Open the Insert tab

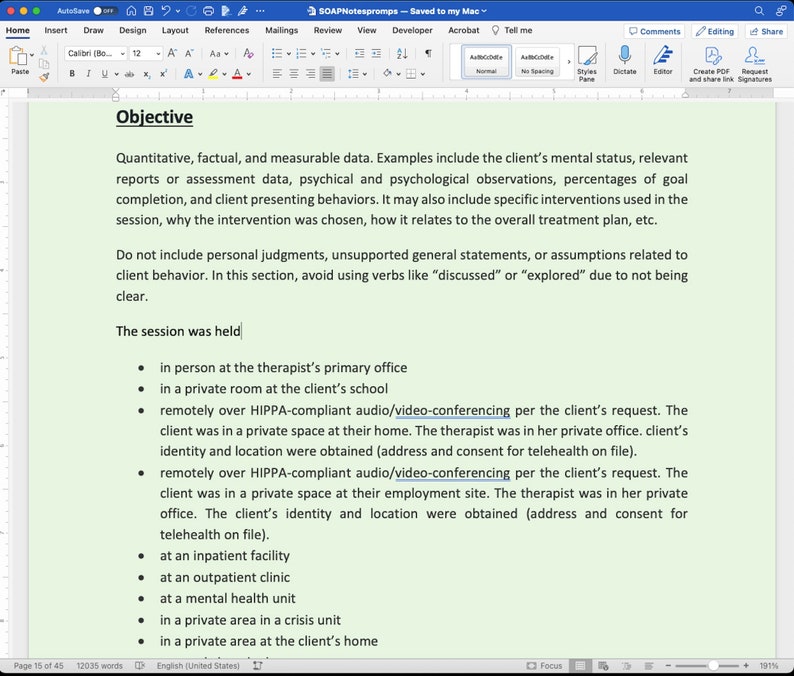click(x=56, y=30)
